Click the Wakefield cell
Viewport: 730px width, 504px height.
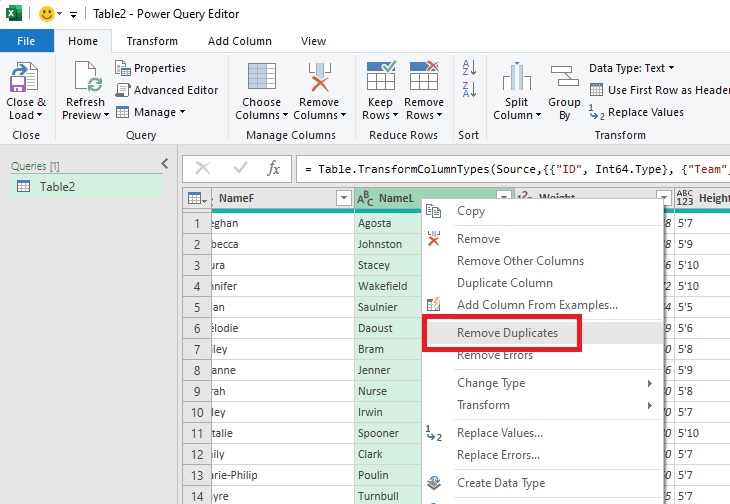tap(388, 286)
